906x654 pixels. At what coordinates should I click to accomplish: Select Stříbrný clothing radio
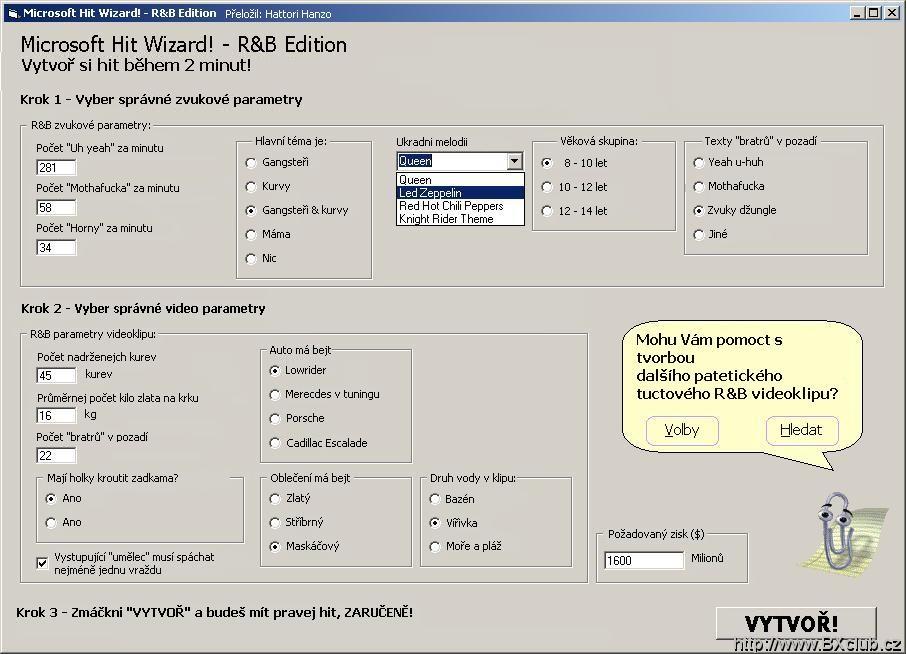point(275,523)
